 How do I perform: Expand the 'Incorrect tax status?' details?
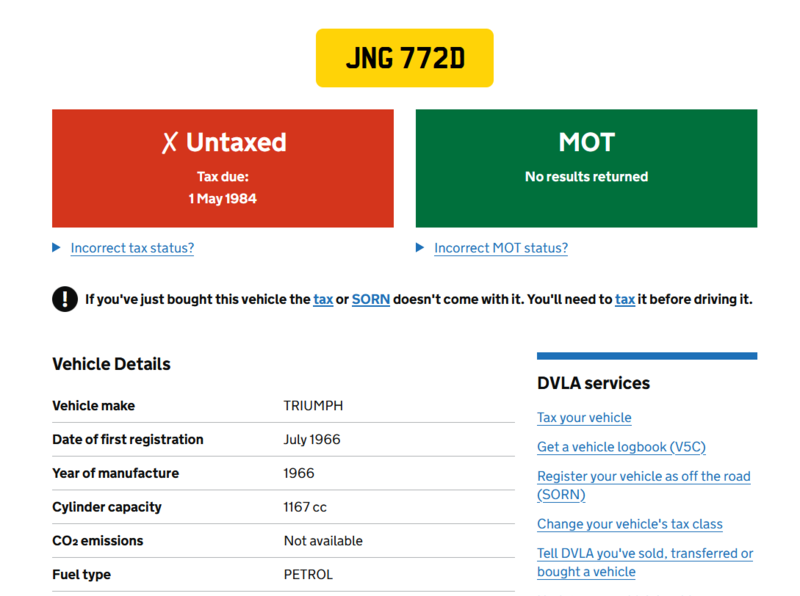[x=132, y=248]
